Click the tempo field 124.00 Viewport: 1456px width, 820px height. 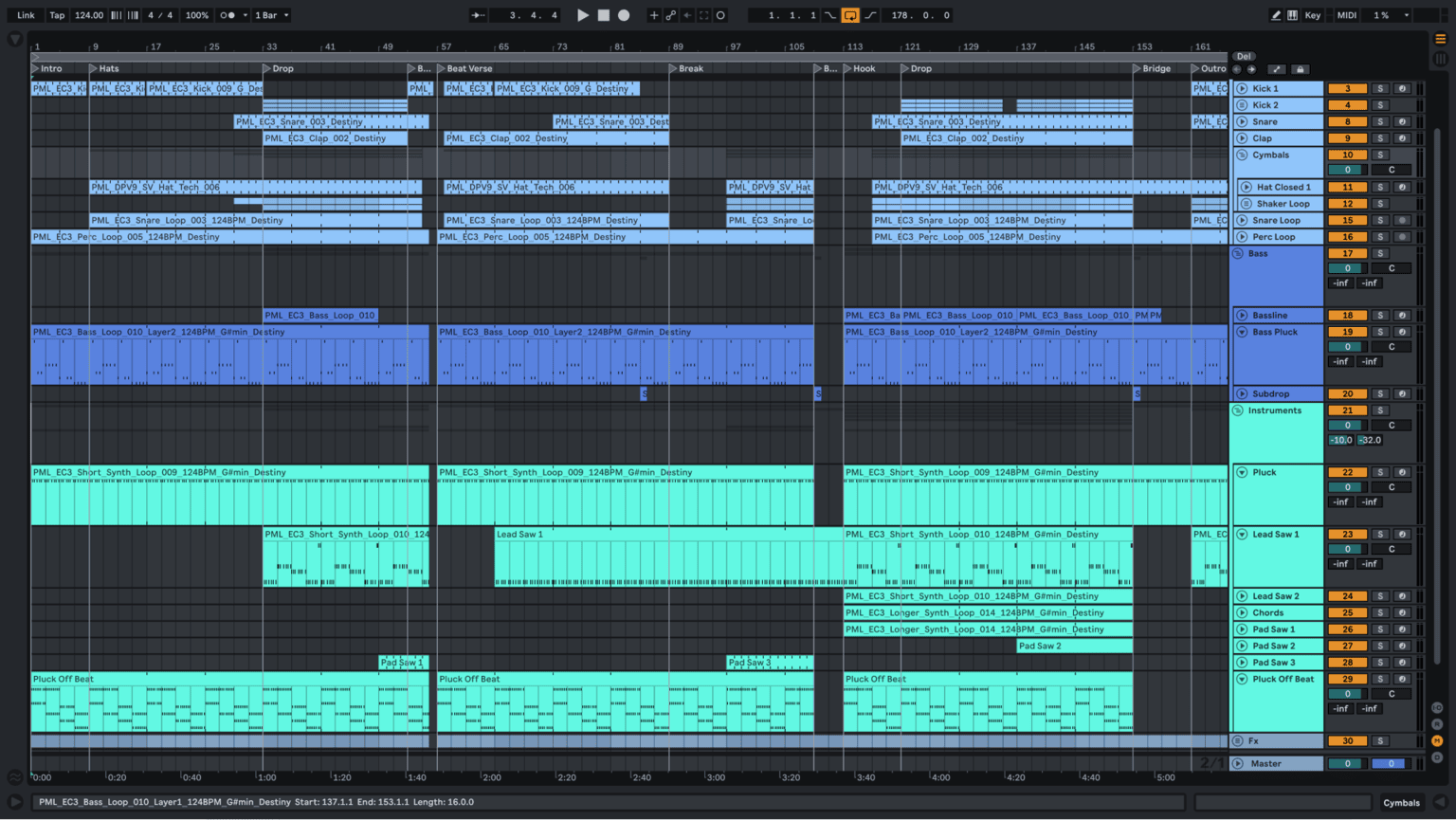tap(89, 15)
